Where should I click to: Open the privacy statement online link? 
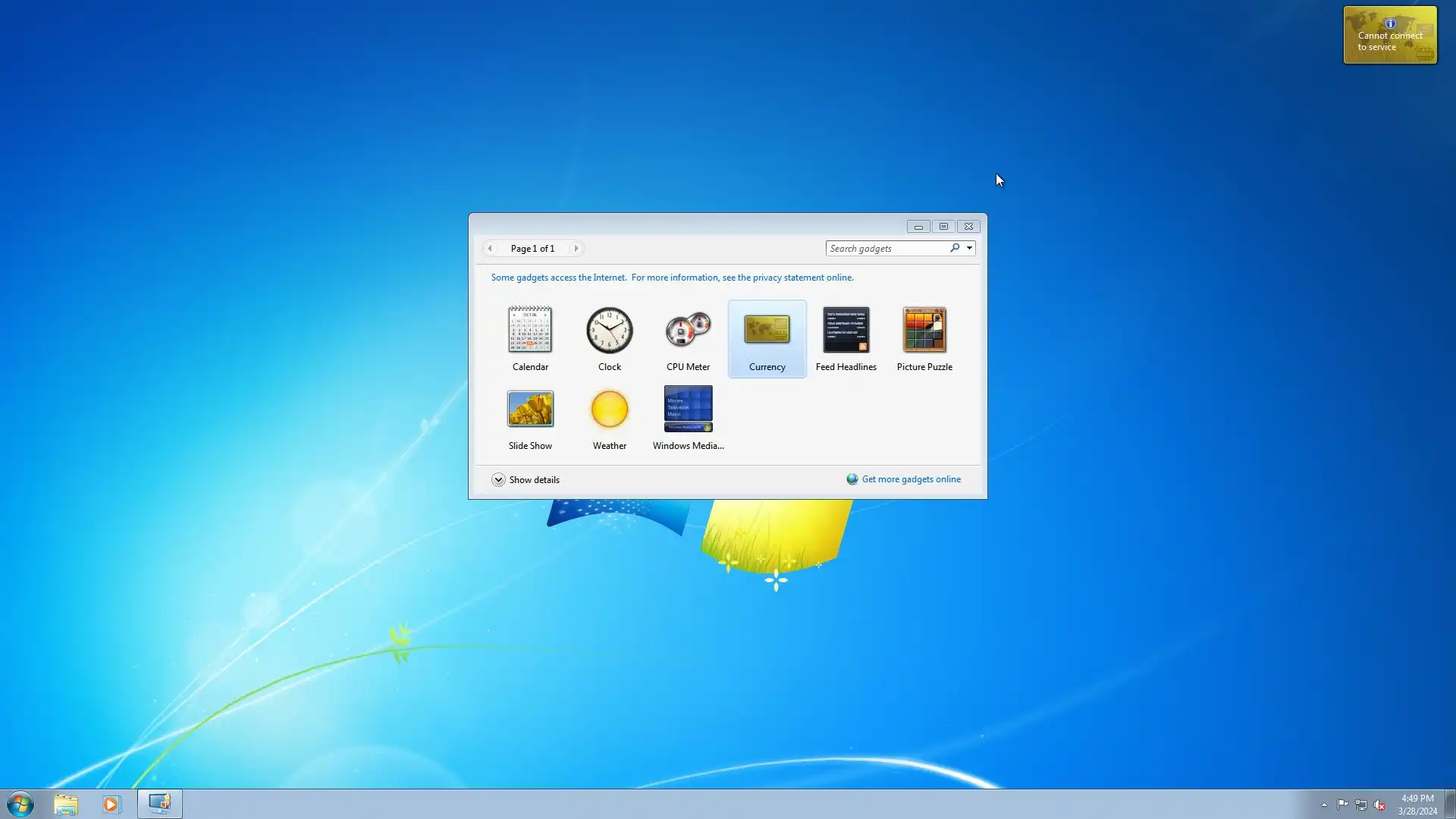click(x=787, y=278)
